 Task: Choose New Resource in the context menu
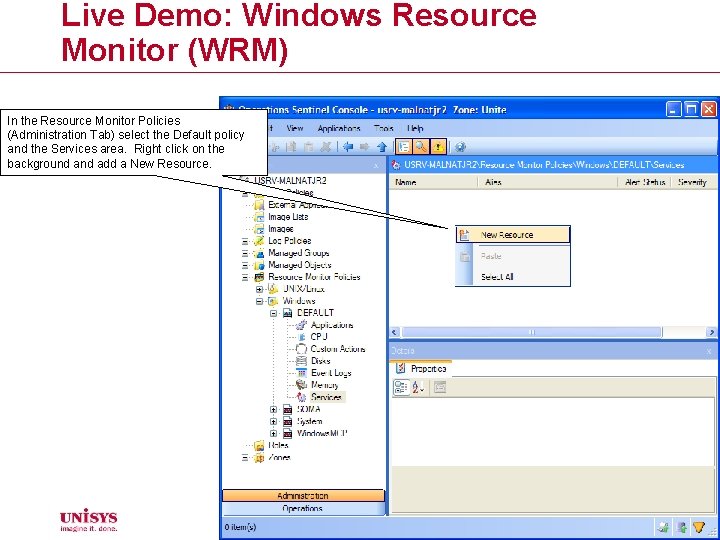coord(513,235)
